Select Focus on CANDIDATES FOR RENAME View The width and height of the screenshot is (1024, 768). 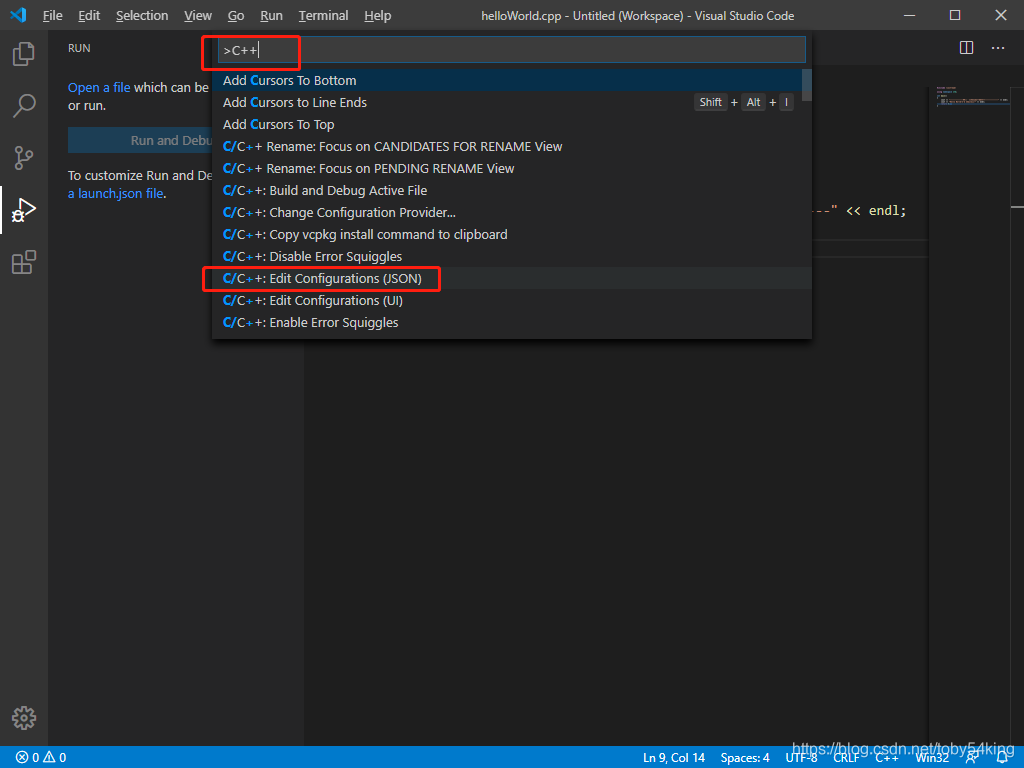click(x=511, y=146)
